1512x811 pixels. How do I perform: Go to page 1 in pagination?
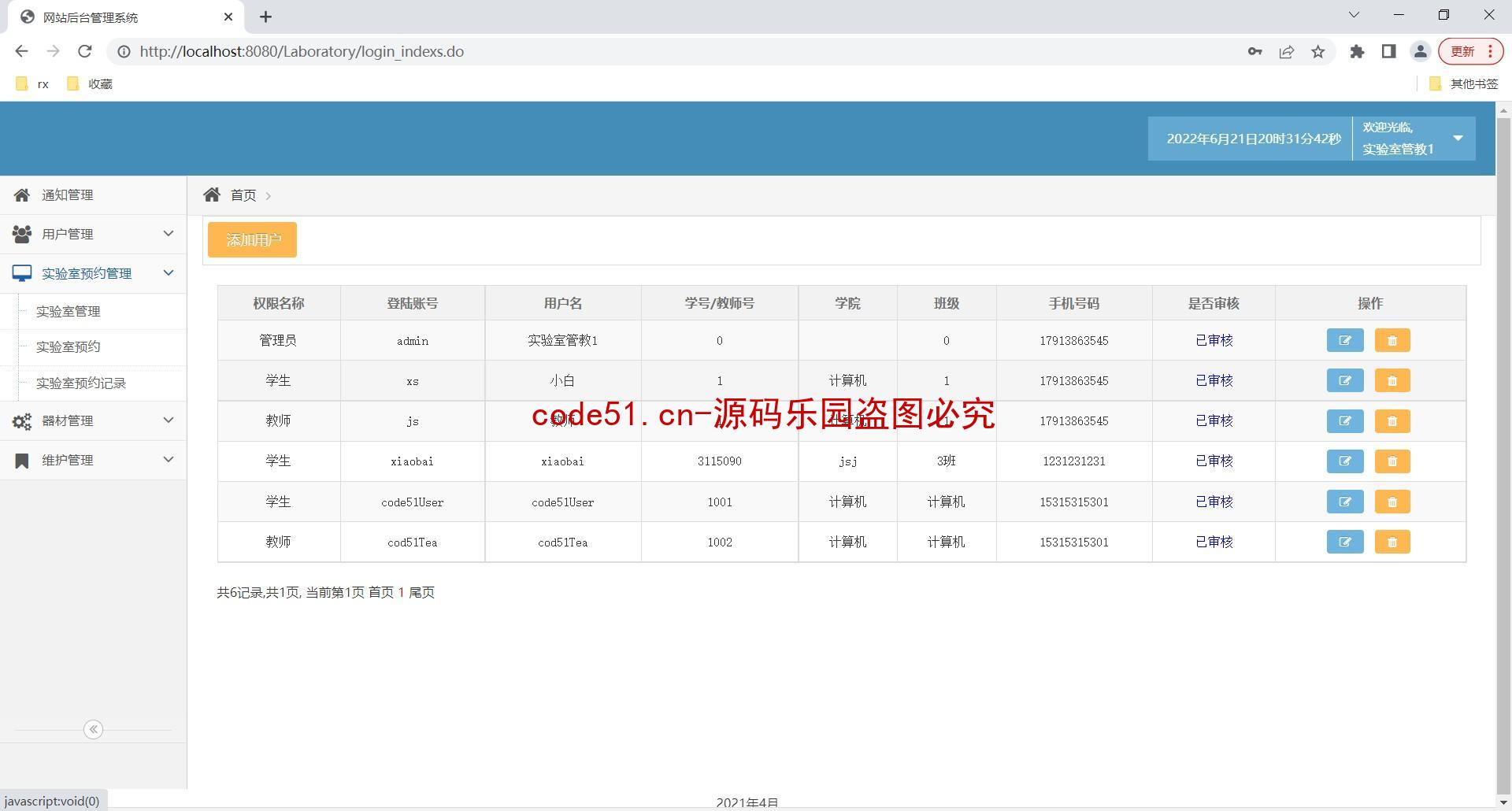[401, 592]
